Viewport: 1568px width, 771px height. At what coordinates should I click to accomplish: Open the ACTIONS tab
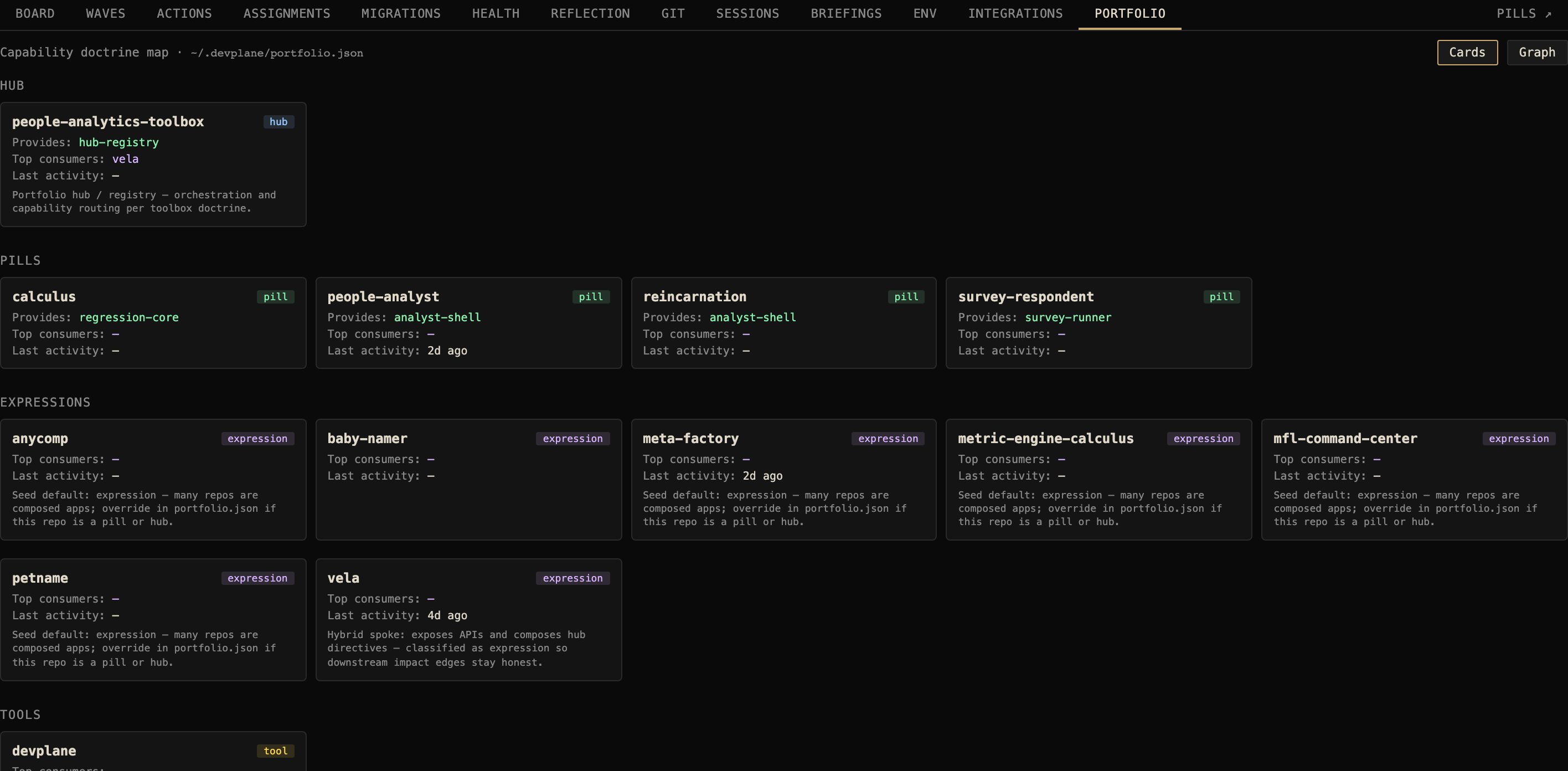(184, 13)
